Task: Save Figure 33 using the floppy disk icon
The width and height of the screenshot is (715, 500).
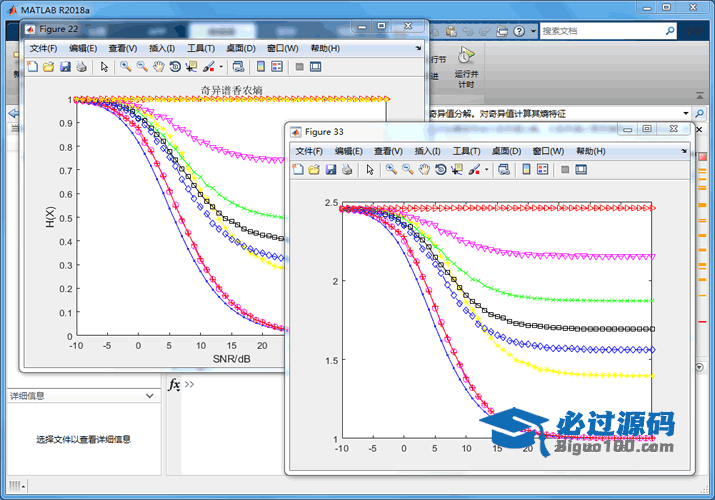Action: [331, 170]
